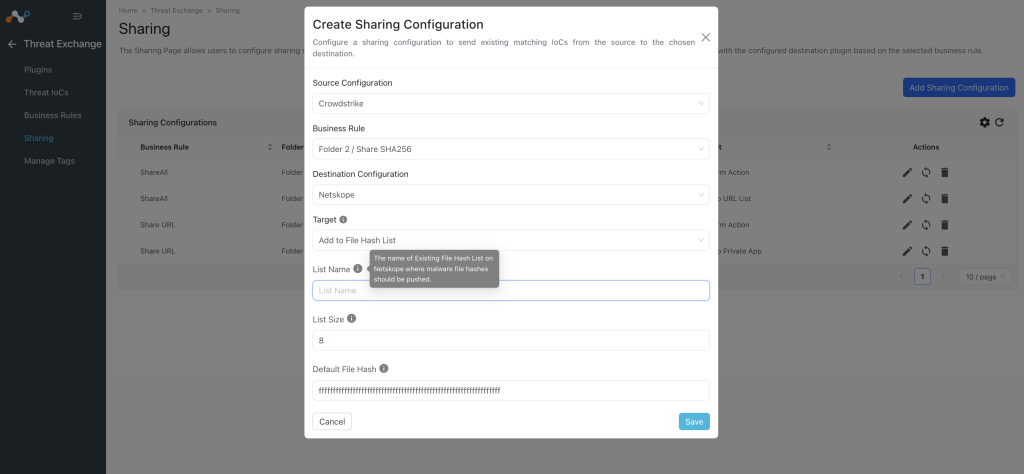
Task: Go to the previous page arrow
Action: [x=902, y=277]
